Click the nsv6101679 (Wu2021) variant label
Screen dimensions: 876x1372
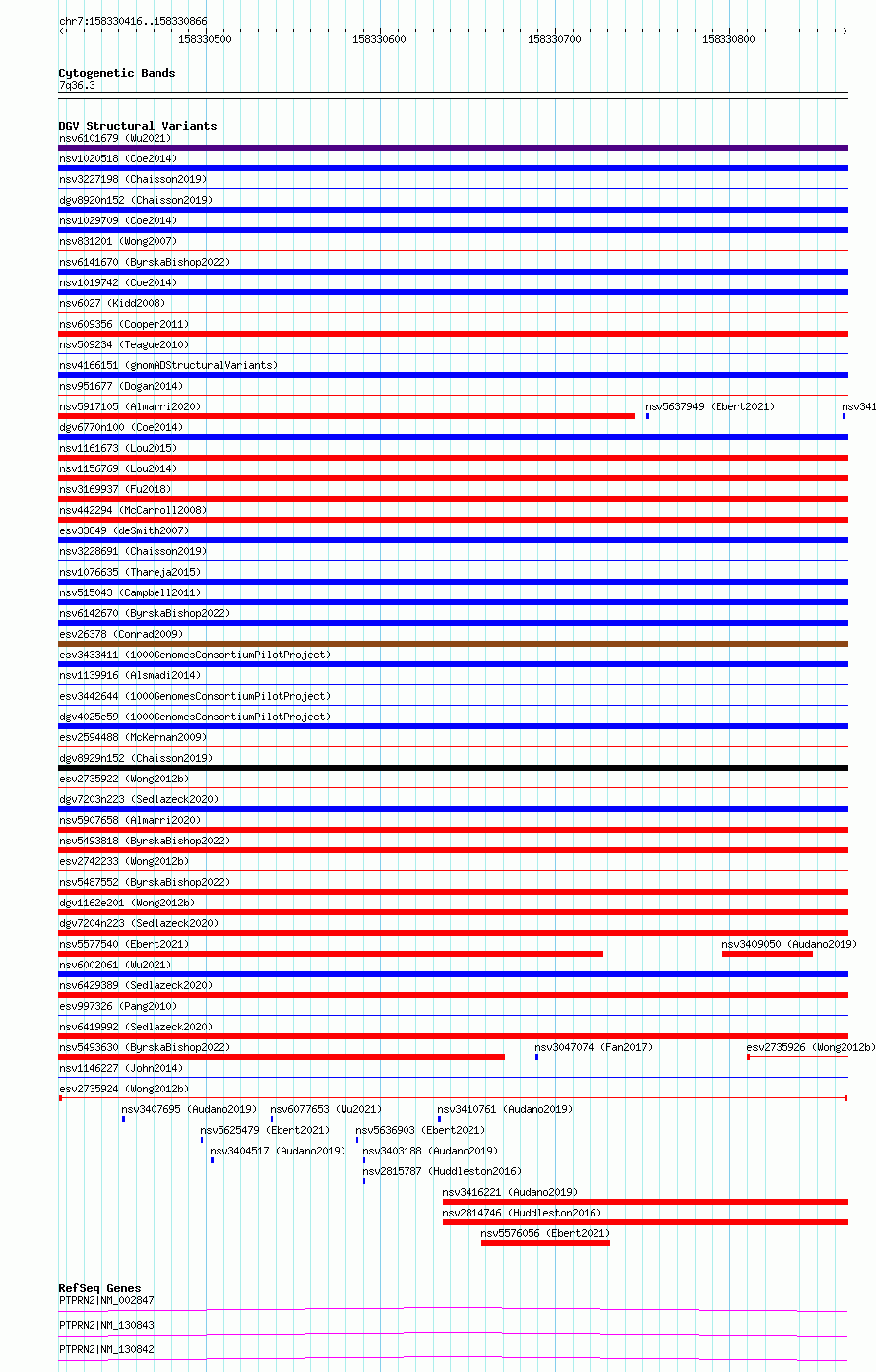tap(114, 138)
